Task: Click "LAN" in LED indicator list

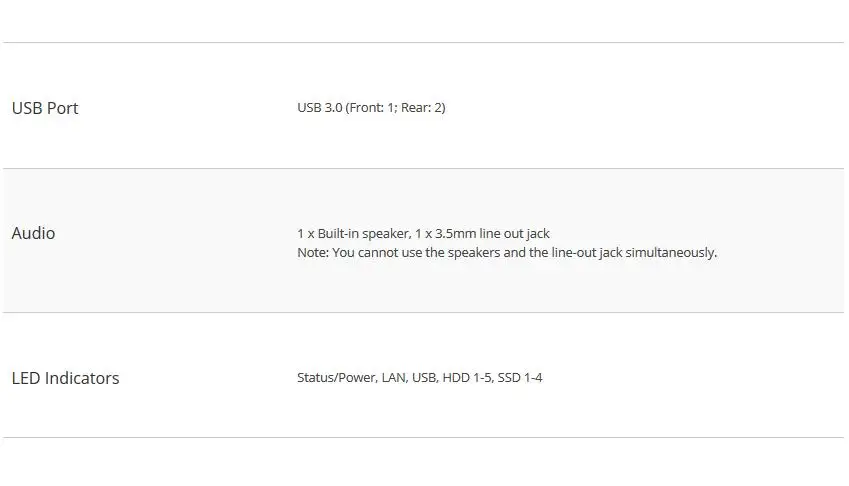Action: [x=395, y=378]
